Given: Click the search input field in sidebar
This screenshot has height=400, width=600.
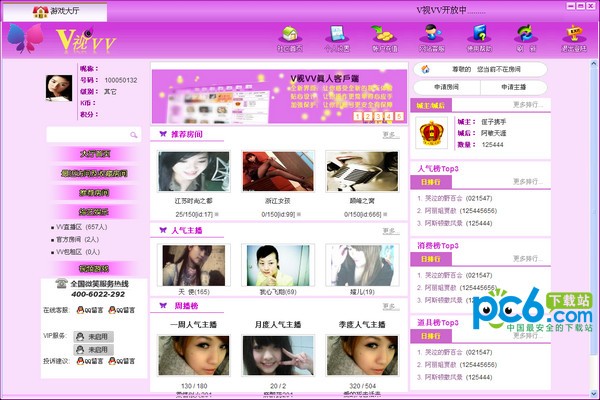Looking at the screenshot, I should pyautogui.click(x=94, y=135).
